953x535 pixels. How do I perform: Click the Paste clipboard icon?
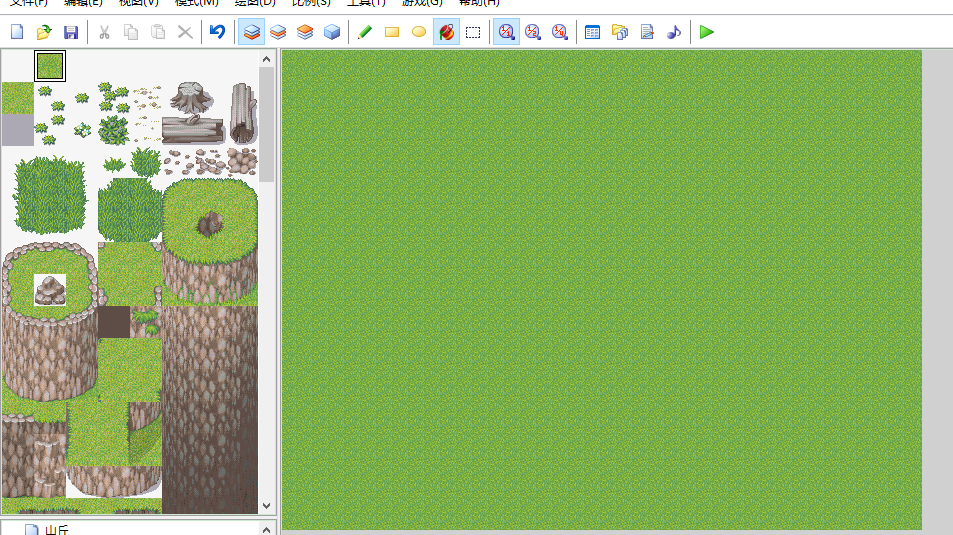[157, 32]
